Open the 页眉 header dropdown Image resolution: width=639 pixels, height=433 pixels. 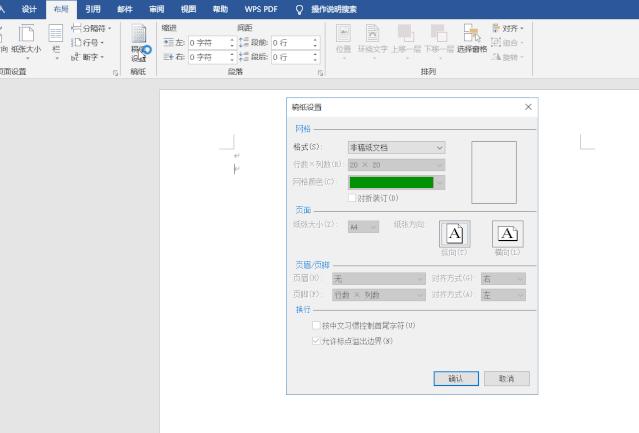[379, 279]
